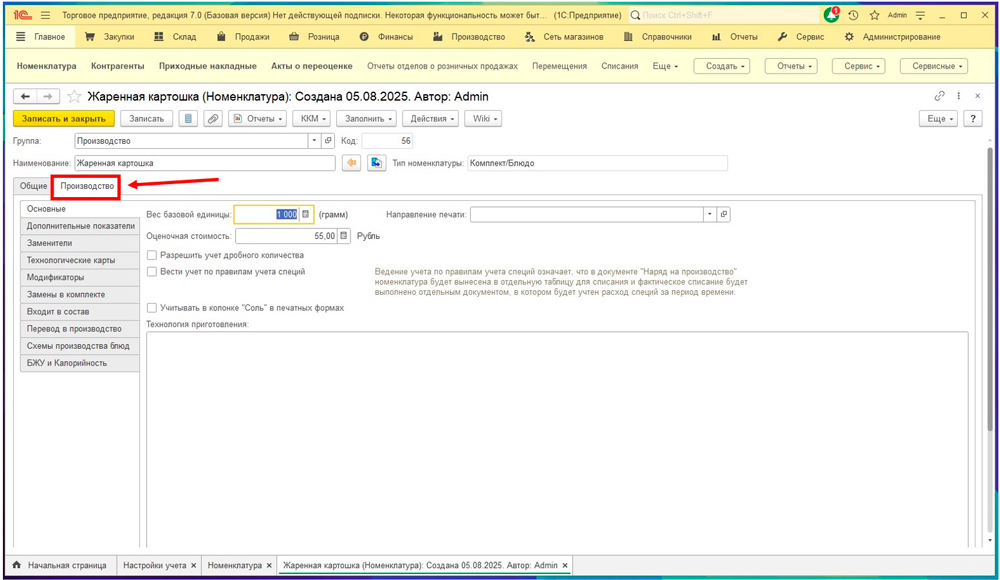Expand the Направление печати dropdown
The width and height of the screenshot is (1000, 580).
[x=709, y=214]
